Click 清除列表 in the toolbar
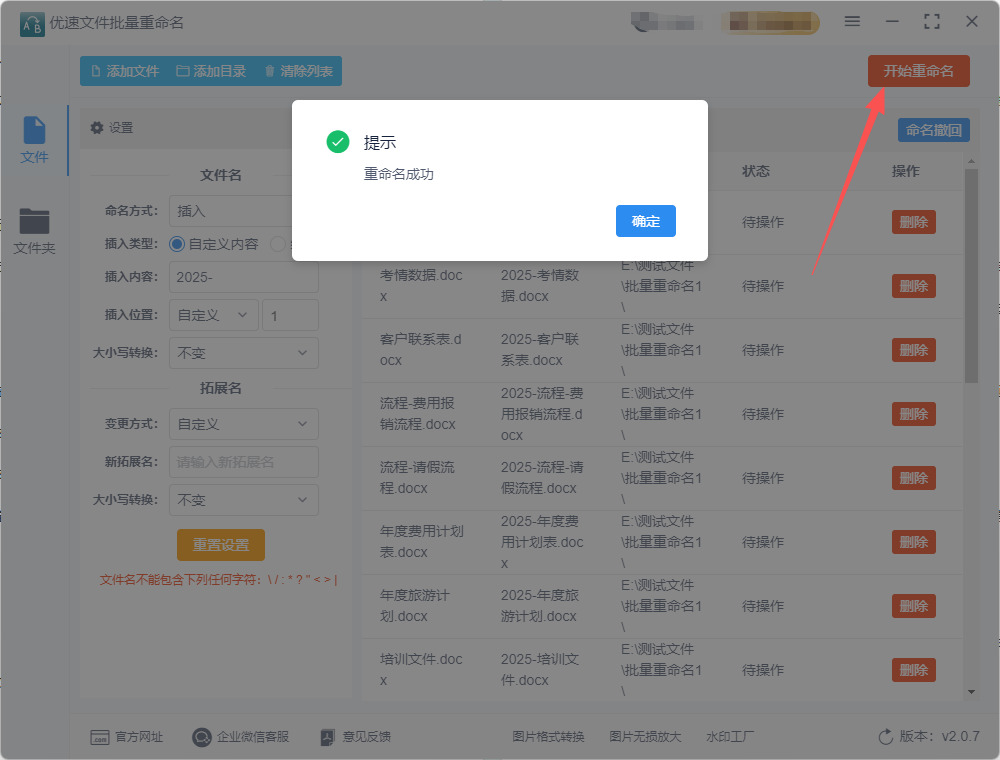The image size is (1000, 760). tap(298, 71)
